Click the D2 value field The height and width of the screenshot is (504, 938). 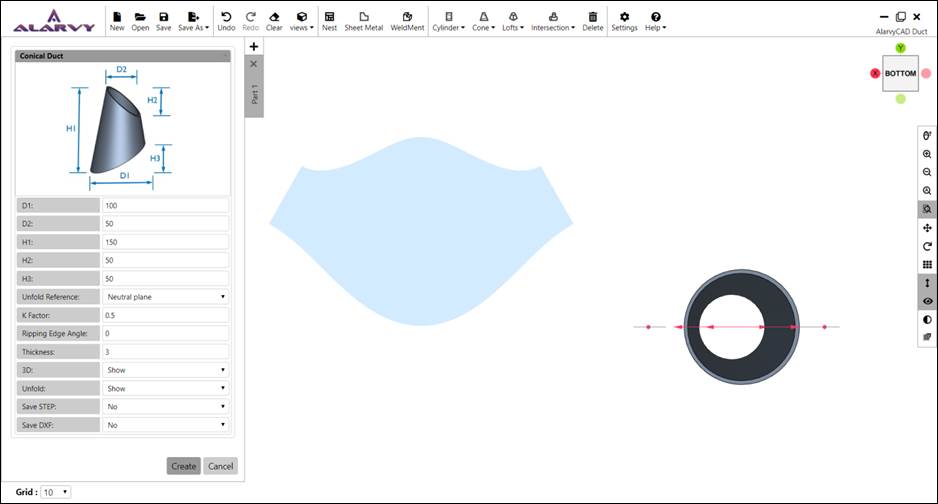[165, 224]
